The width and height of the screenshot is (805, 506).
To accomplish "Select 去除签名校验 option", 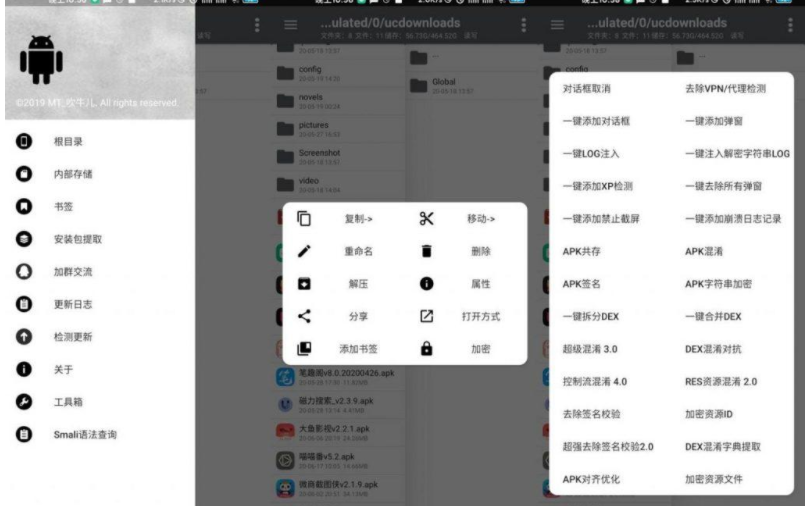I will tap(591, 414).
